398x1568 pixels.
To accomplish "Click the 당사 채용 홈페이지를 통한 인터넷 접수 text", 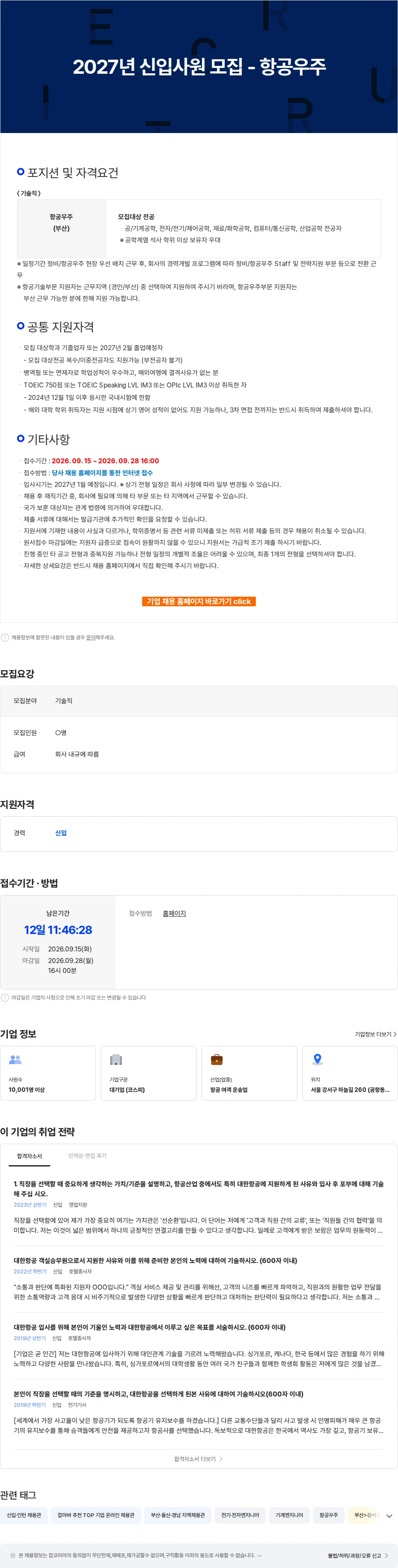I will point(102,472).
